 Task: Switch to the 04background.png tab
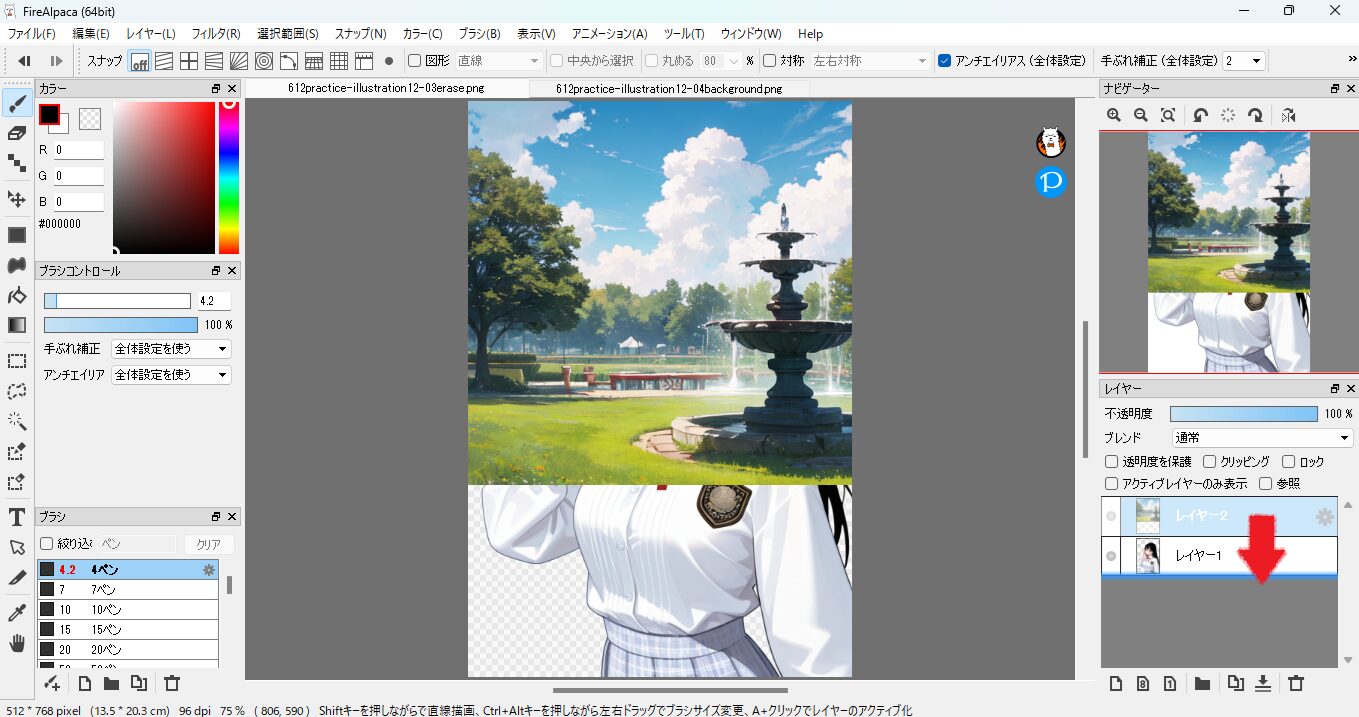point(669,88)
